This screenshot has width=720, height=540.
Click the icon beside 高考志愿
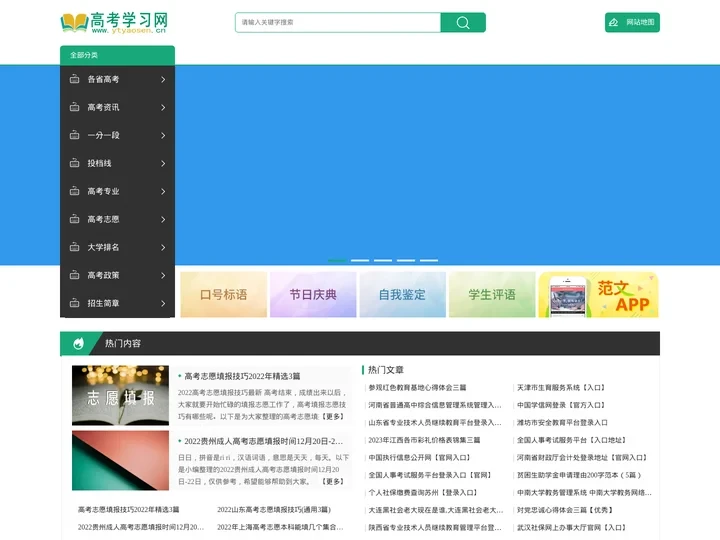click(74, 219)
